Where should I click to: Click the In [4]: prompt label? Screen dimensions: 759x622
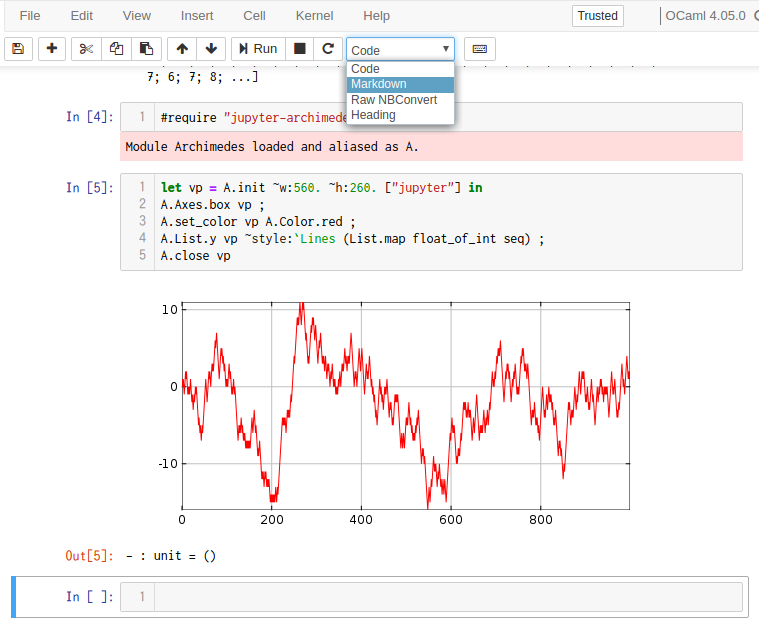[90, 117]
